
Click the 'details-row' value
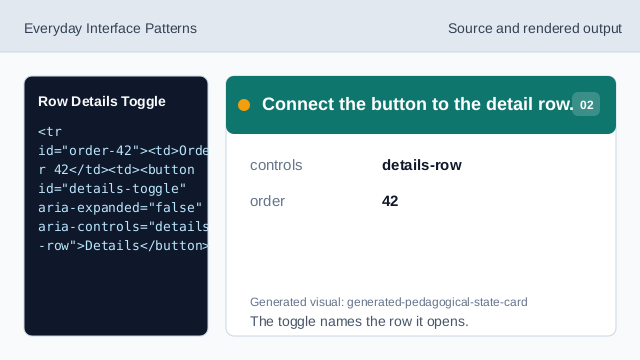(422, 165)
